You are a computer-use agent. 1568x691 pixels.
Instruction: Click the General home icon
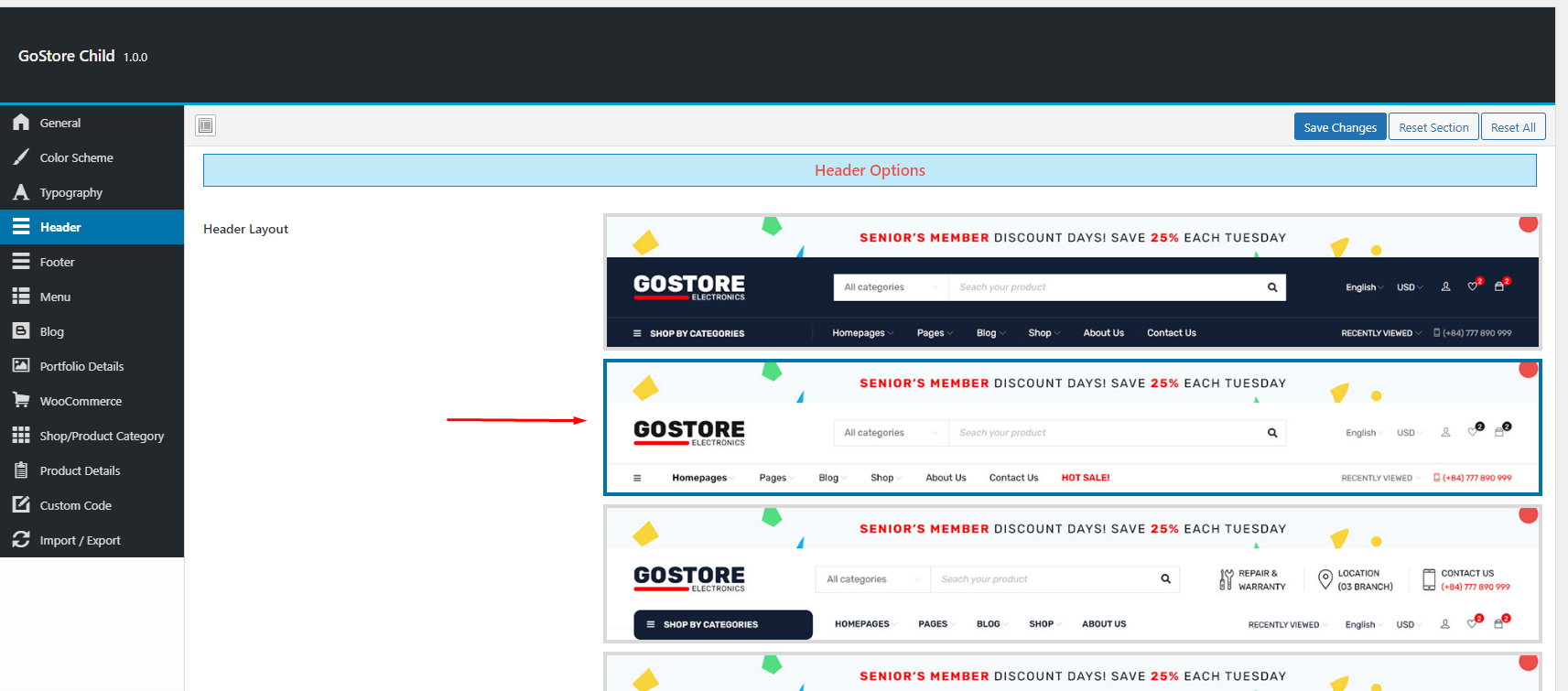point(21,123)
